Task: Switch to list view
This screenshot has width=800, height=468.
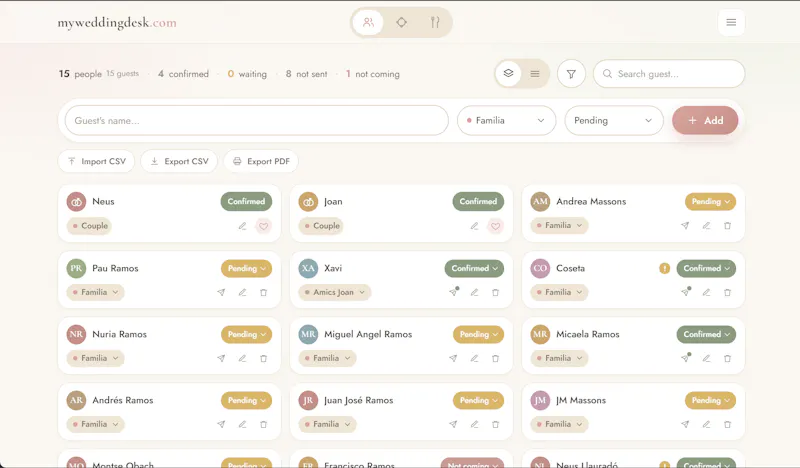Action: [535, 74]
